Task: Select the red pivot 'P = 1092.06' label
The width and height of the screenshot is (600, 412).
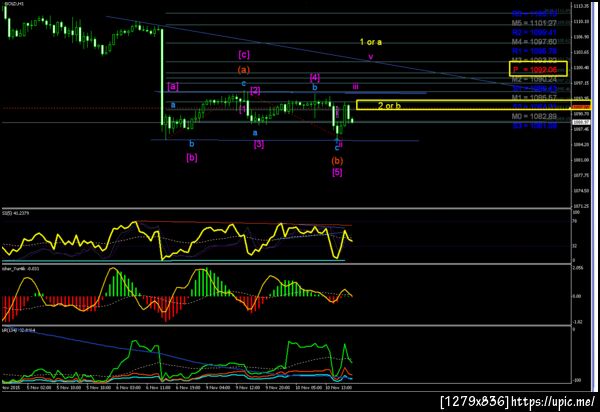Action: point(535,70)
